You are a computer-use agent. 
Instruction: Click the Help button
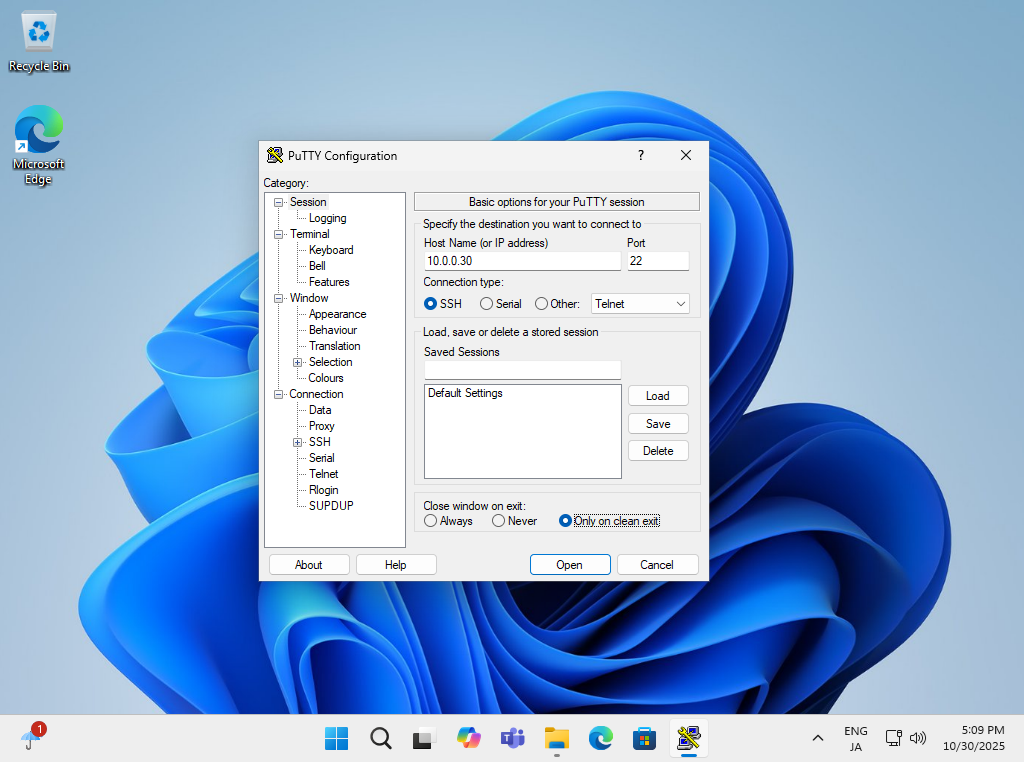click(396, 564)
